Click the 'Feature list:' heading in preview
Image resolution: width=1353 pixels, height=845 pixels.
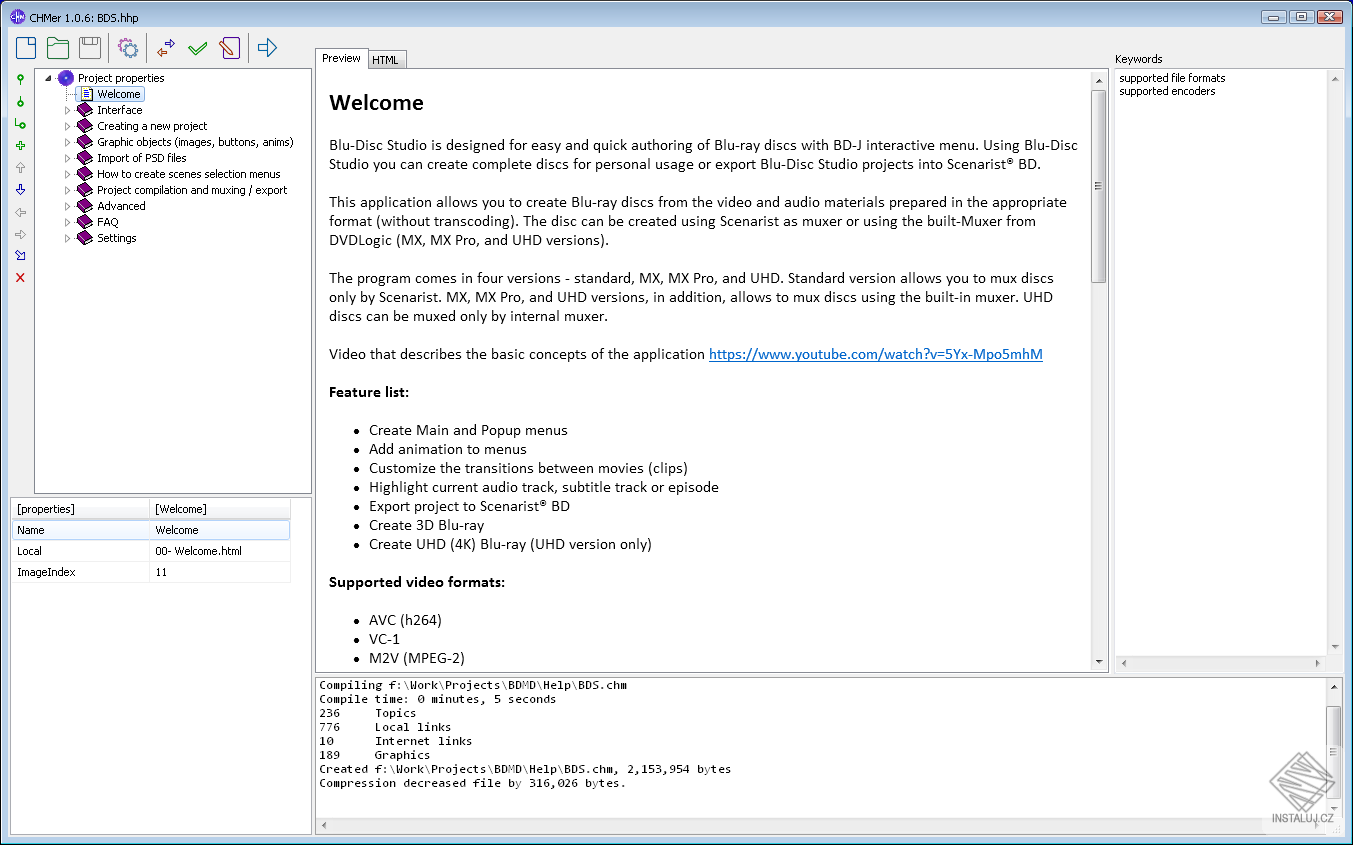tap(369, 392)
